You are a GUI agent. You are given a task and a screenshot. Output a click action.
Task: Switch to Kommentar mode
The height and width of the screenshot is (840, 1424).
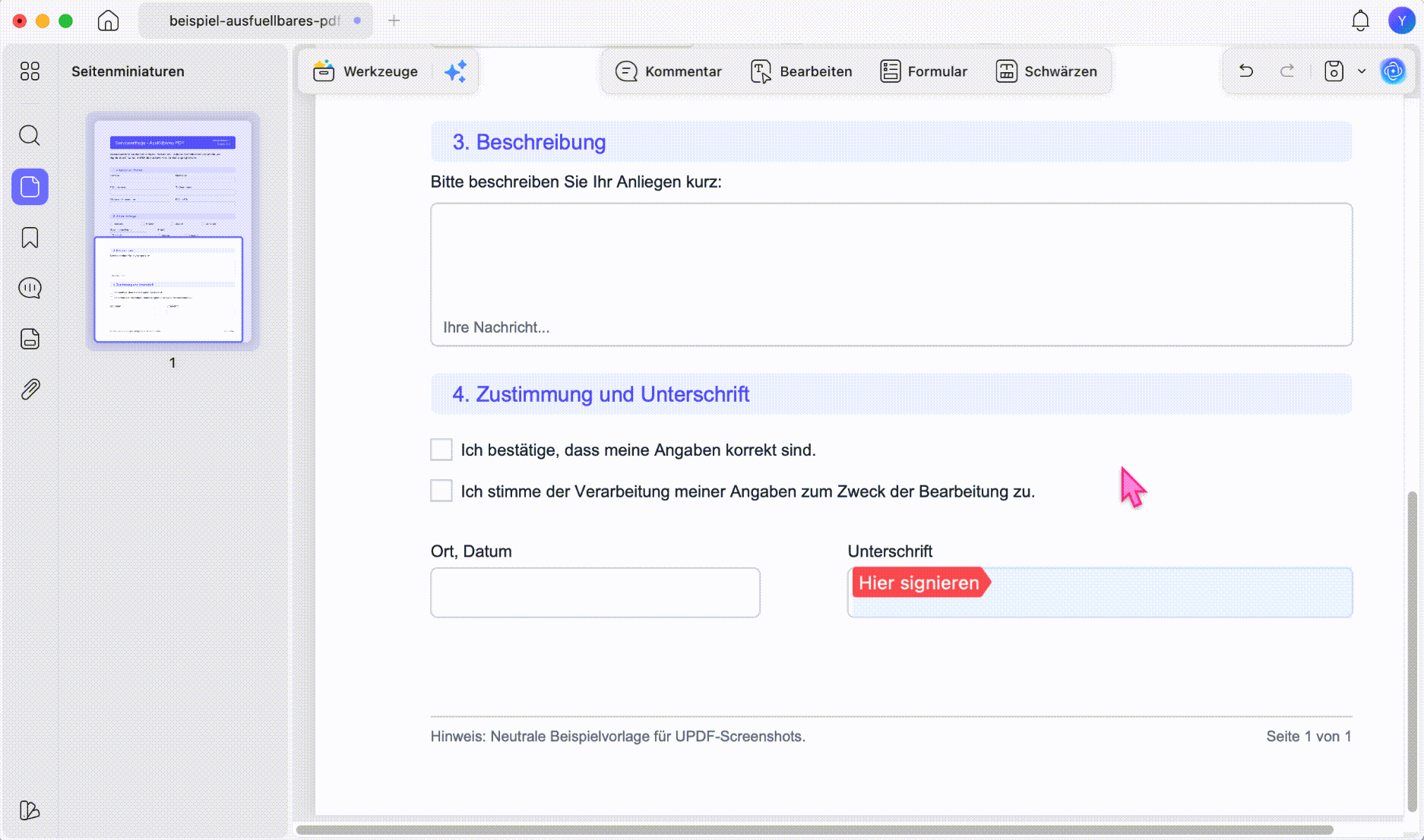click(x=669, y=71)
